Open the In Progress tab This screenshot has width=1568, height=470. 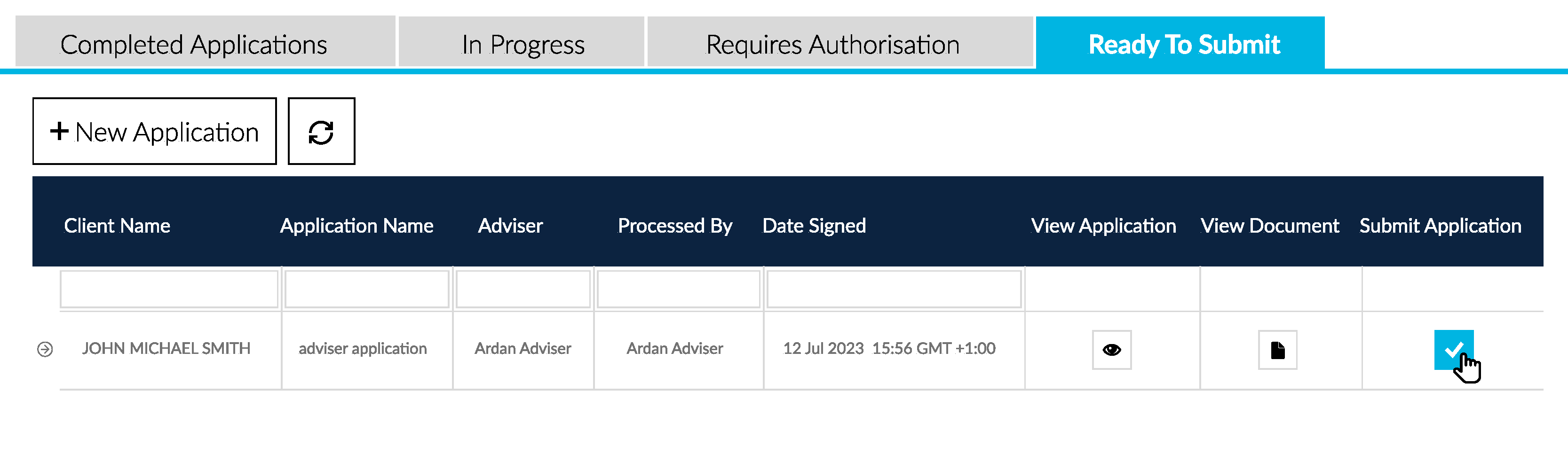(522, 44)
